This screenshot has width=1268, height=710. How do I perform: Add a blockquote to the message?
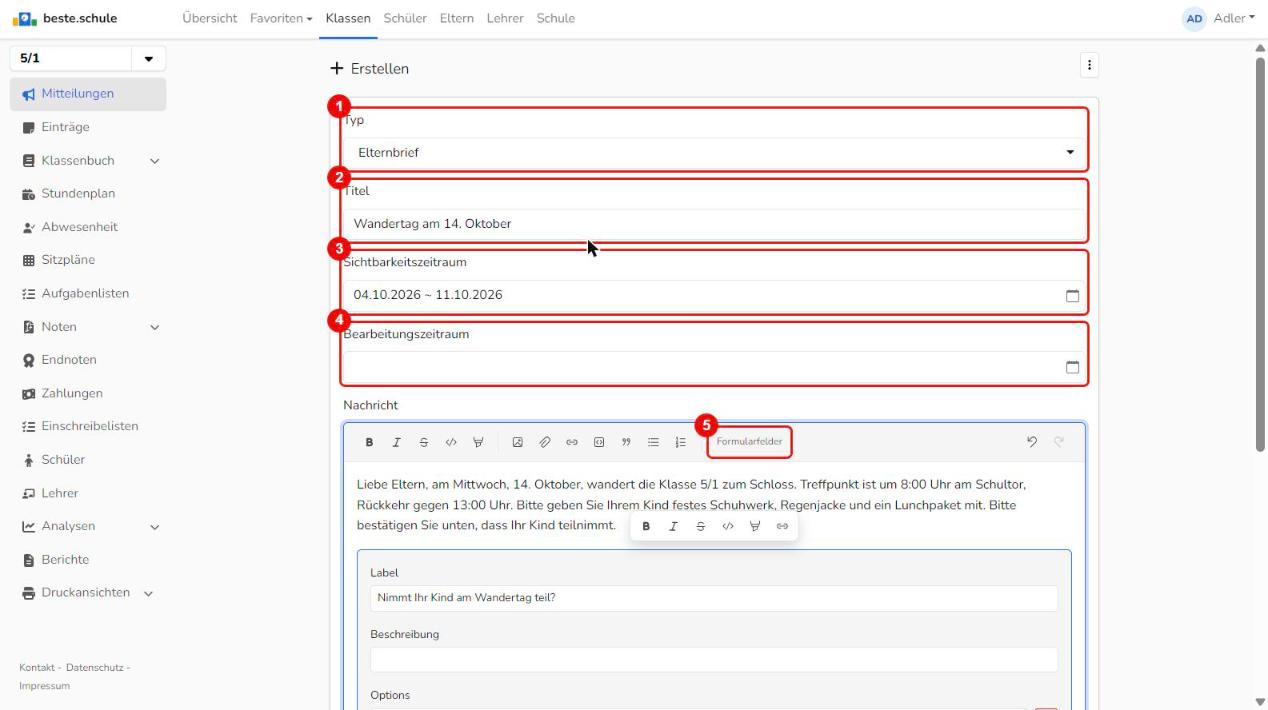point(626,442)
